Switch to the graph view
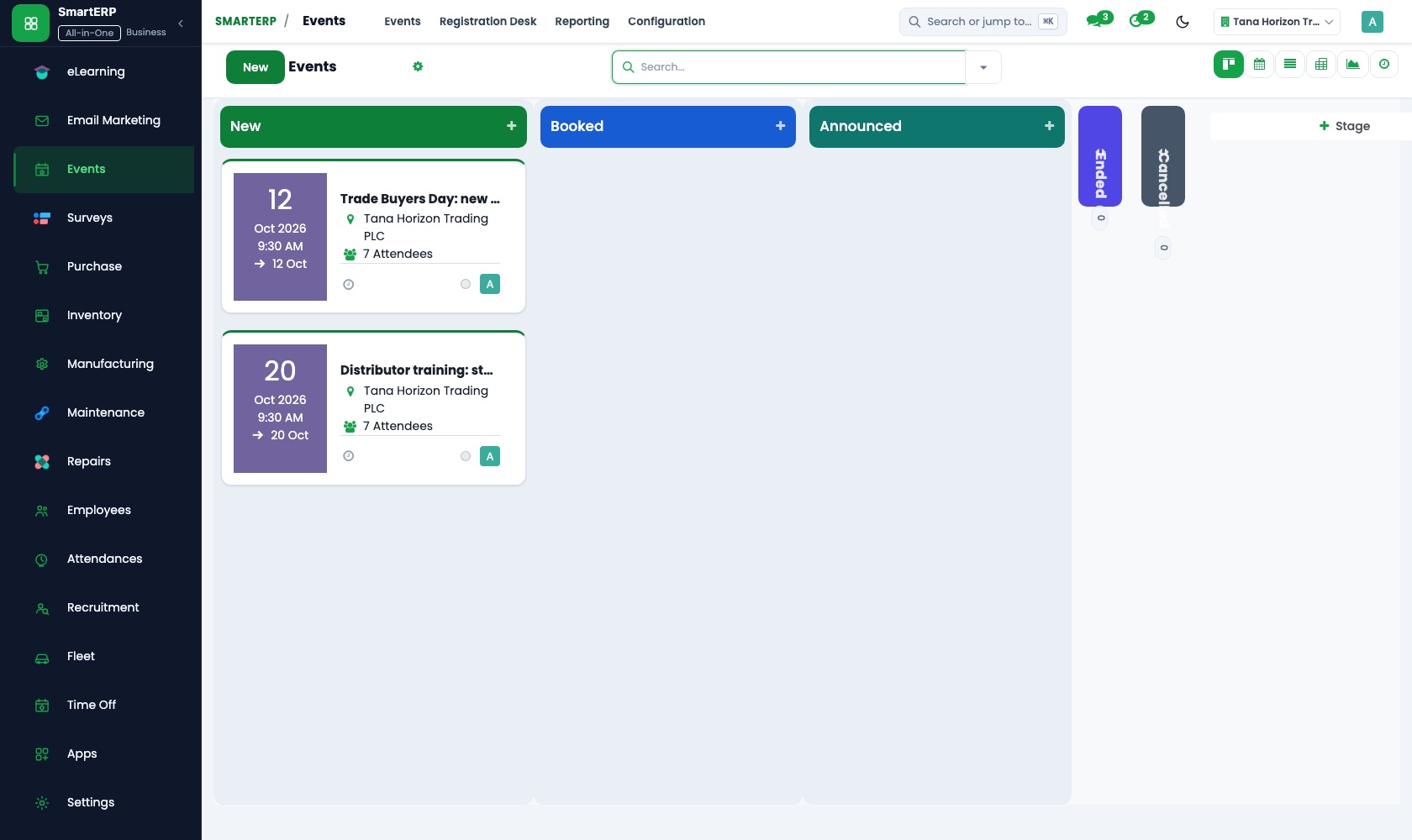The height and width of the screenshot is (840, 1412). click(x=1353, y=64)
